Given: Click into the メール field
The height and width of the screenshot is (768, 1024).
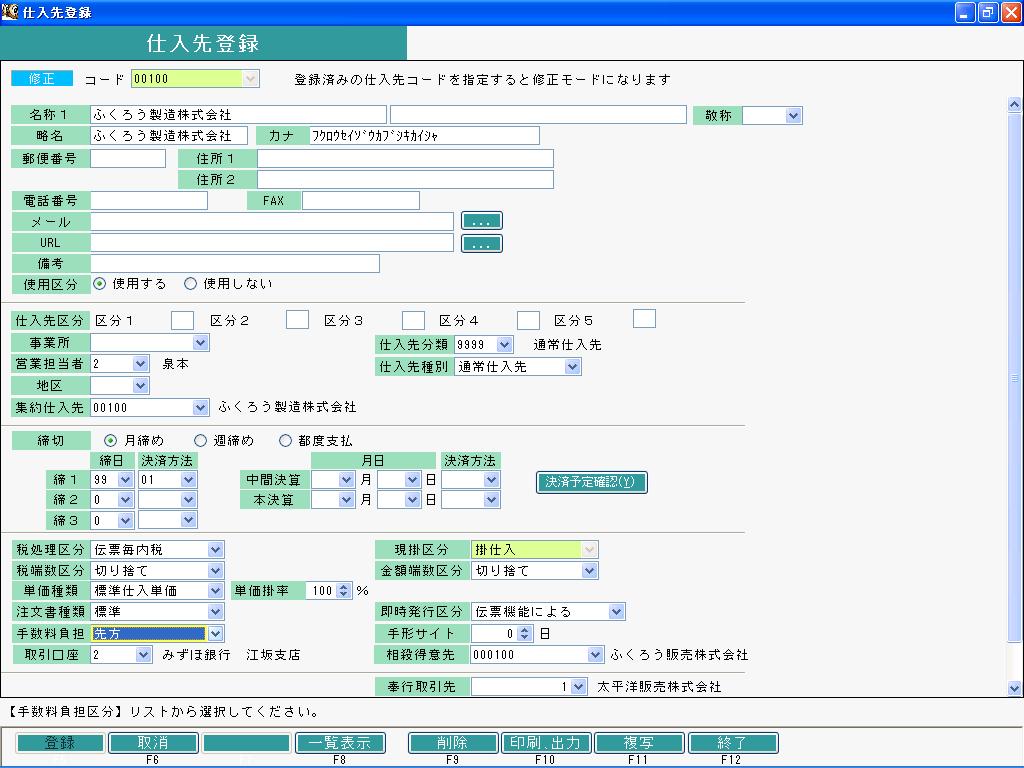Looking at the screenshot, I should 272,221.
